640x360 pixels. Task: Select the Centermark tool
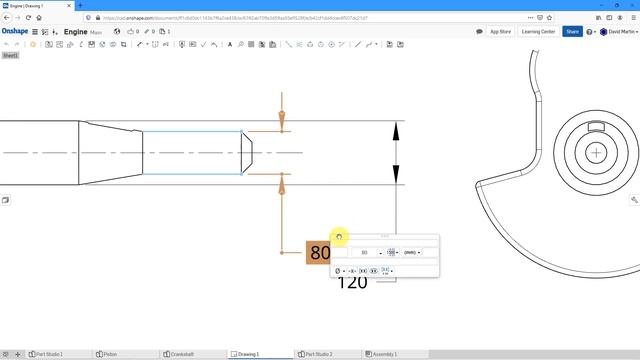tap(331, 44)
